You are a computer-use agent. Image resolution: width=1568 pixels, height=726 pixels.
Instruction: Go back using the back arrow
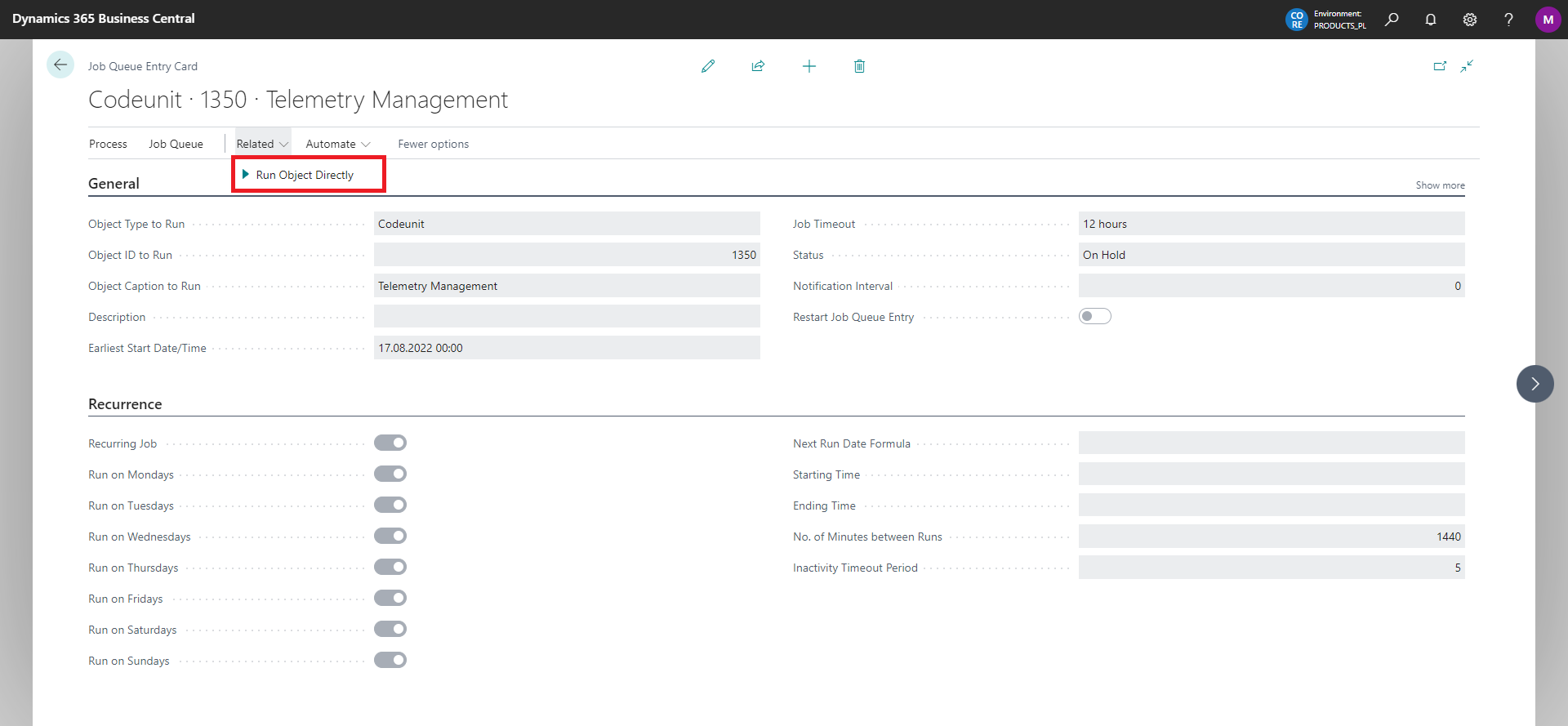[60, 65]
